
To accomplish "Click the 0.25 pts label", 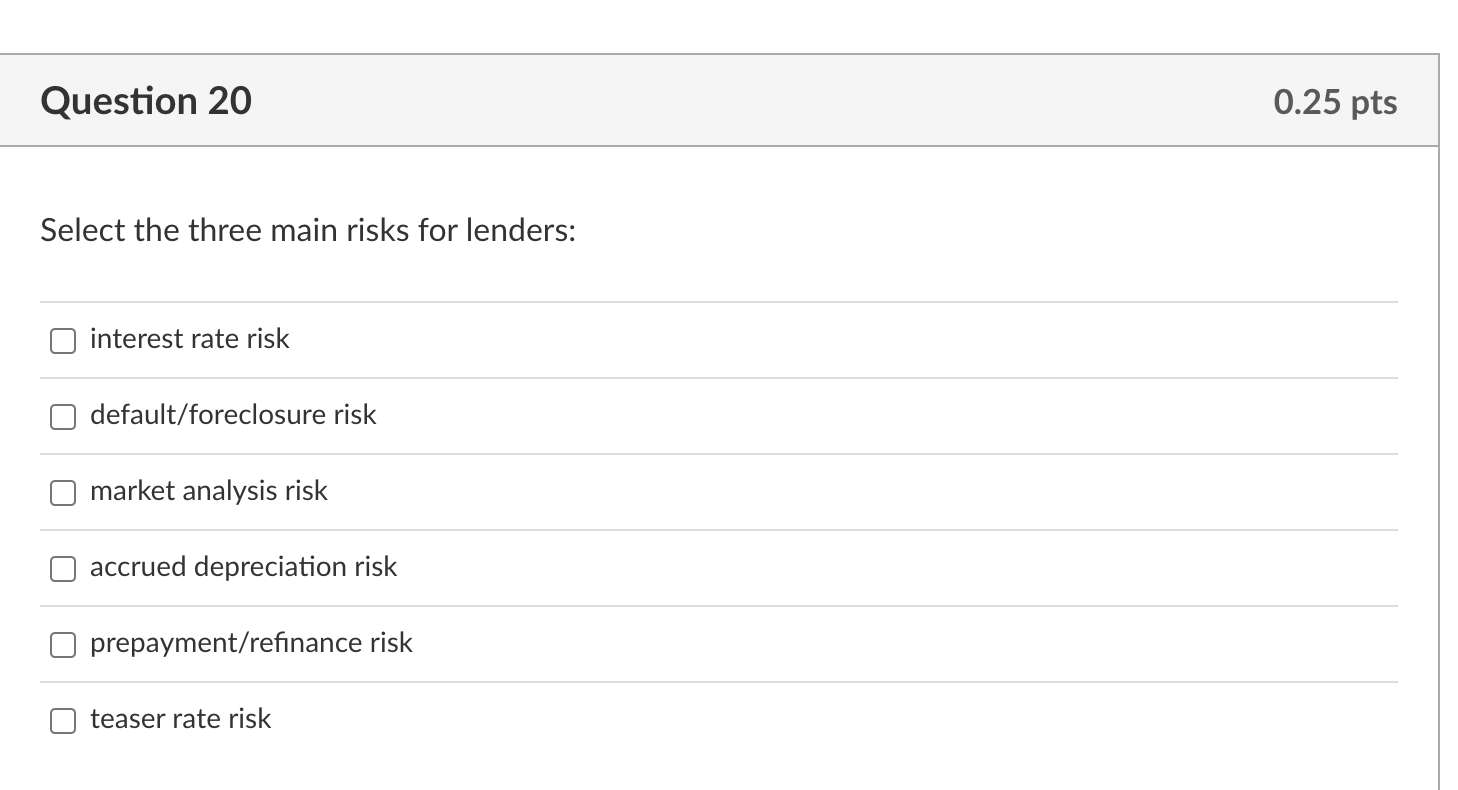I will coord(1336,100).
